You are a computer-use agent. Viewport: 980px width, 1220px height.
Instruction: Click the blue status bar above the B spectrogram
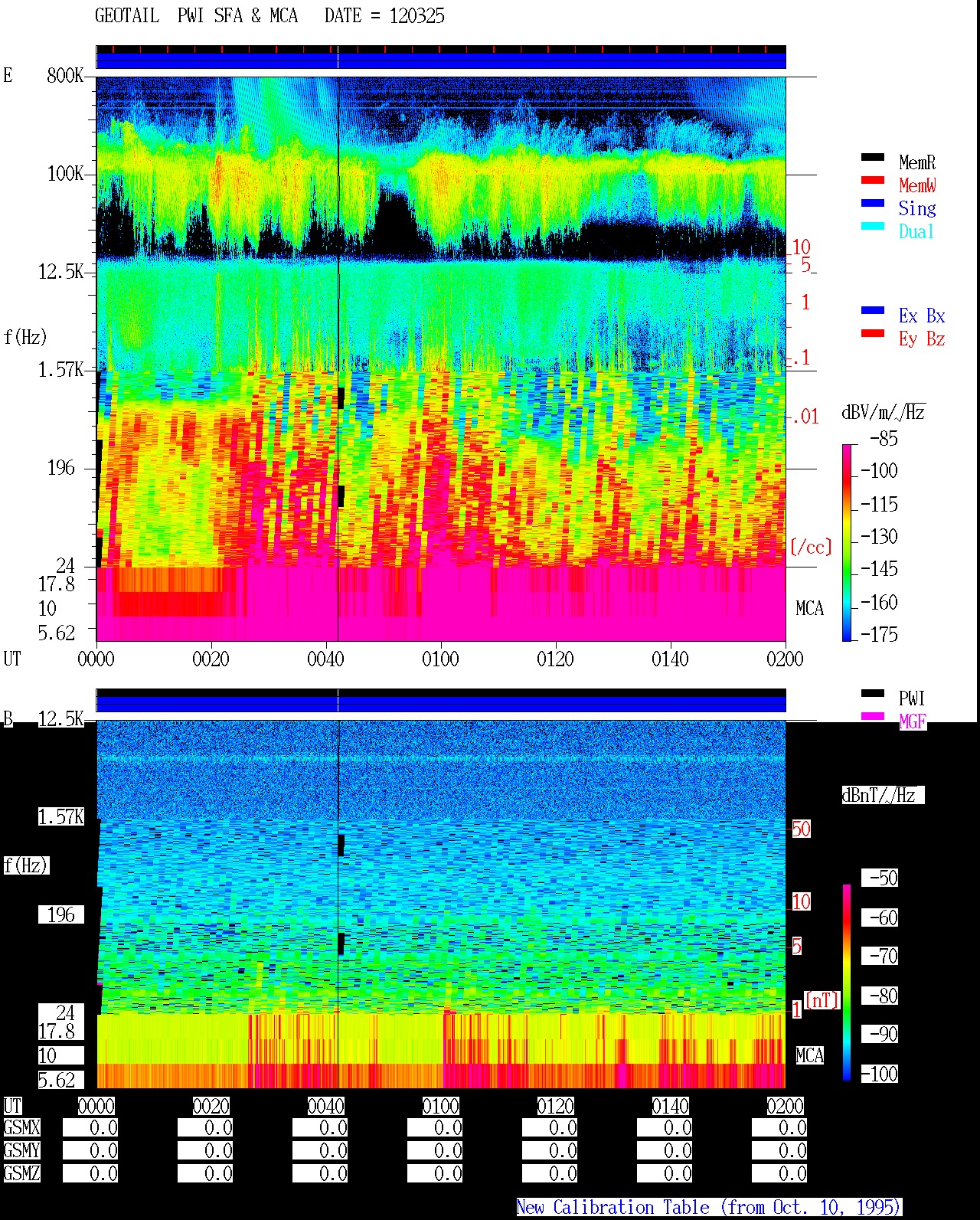pyautogui.click(x=441, y=703)
